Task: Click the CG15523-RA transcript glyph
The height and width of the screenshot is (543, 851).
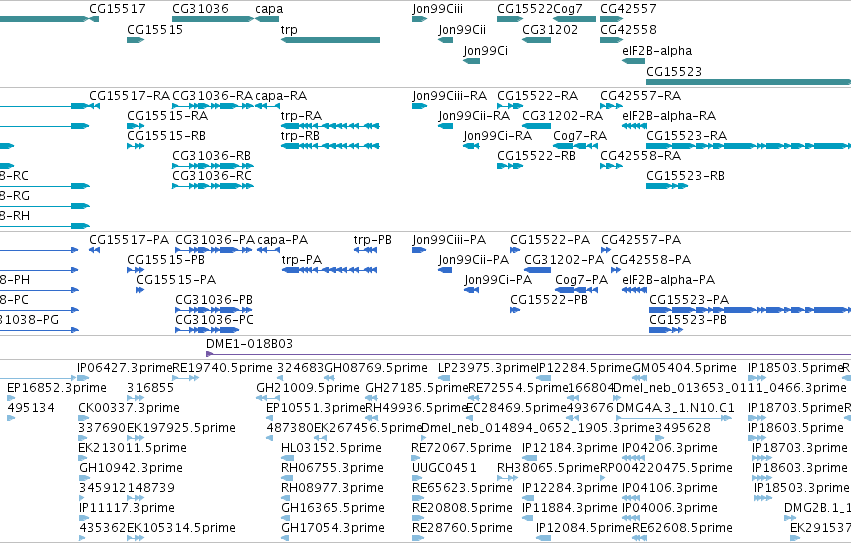Action: (x=748, y=146)
